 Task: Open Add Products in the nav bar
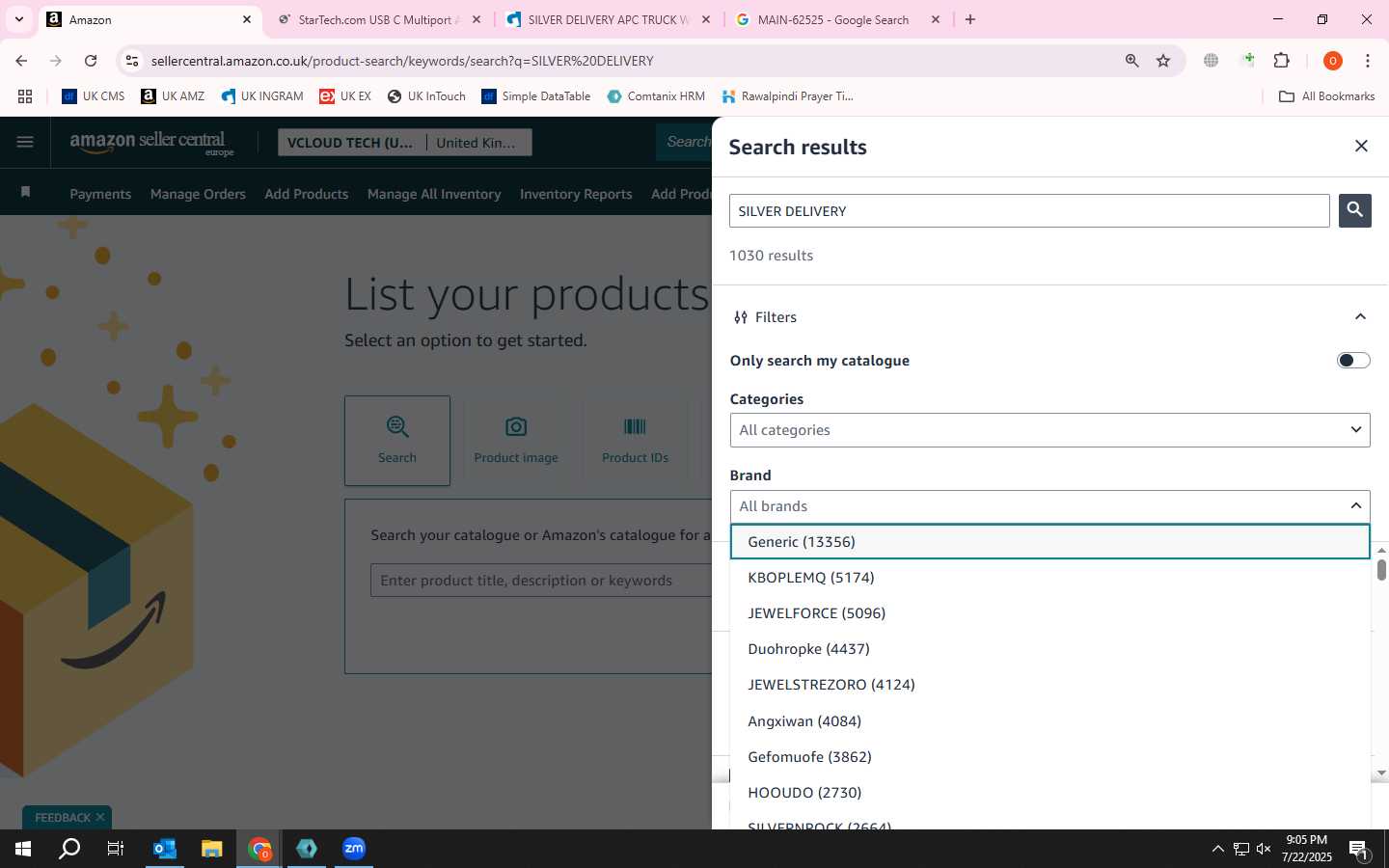pos(307,194)
